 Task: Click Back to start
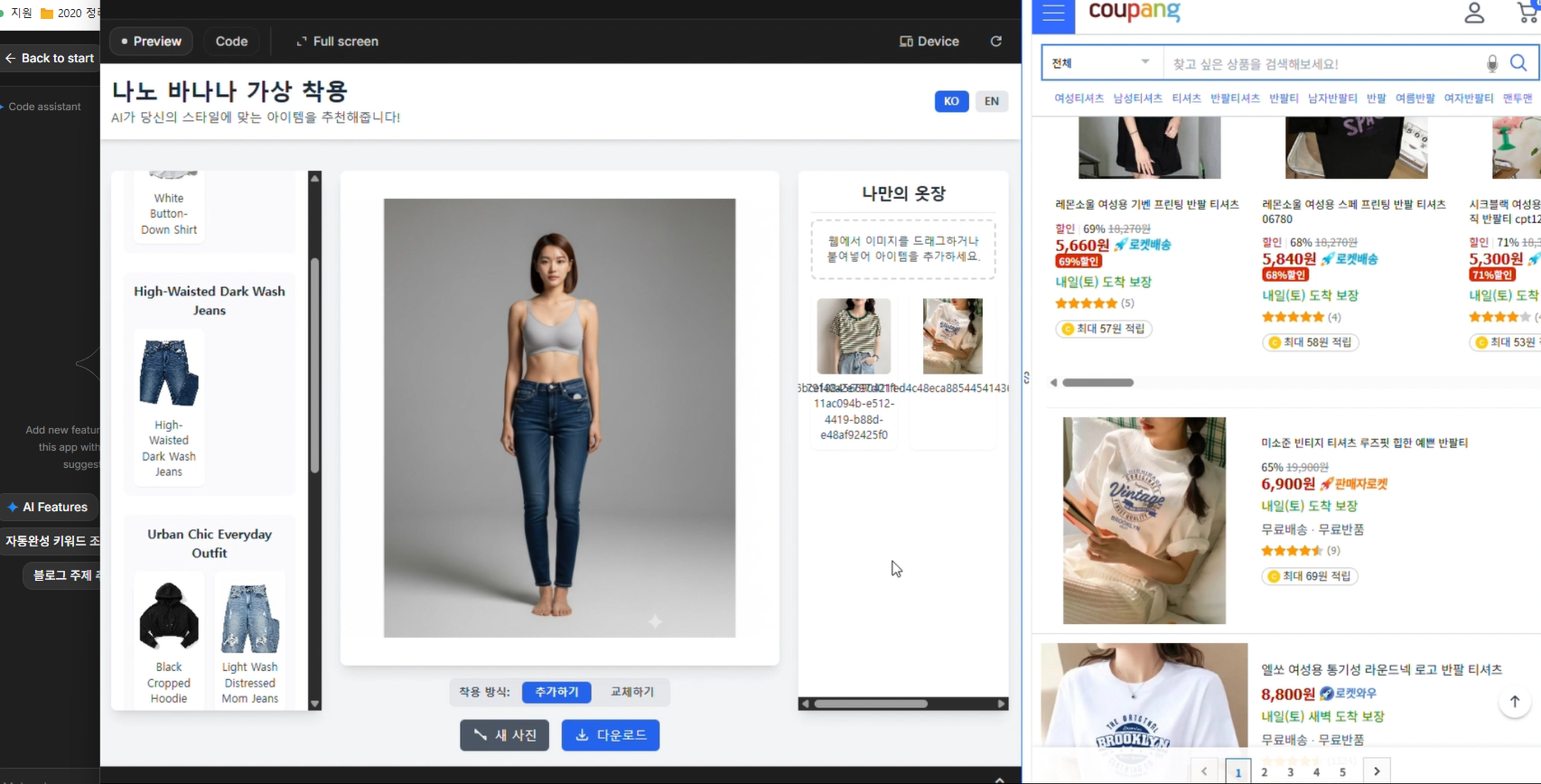click(50, 58)
